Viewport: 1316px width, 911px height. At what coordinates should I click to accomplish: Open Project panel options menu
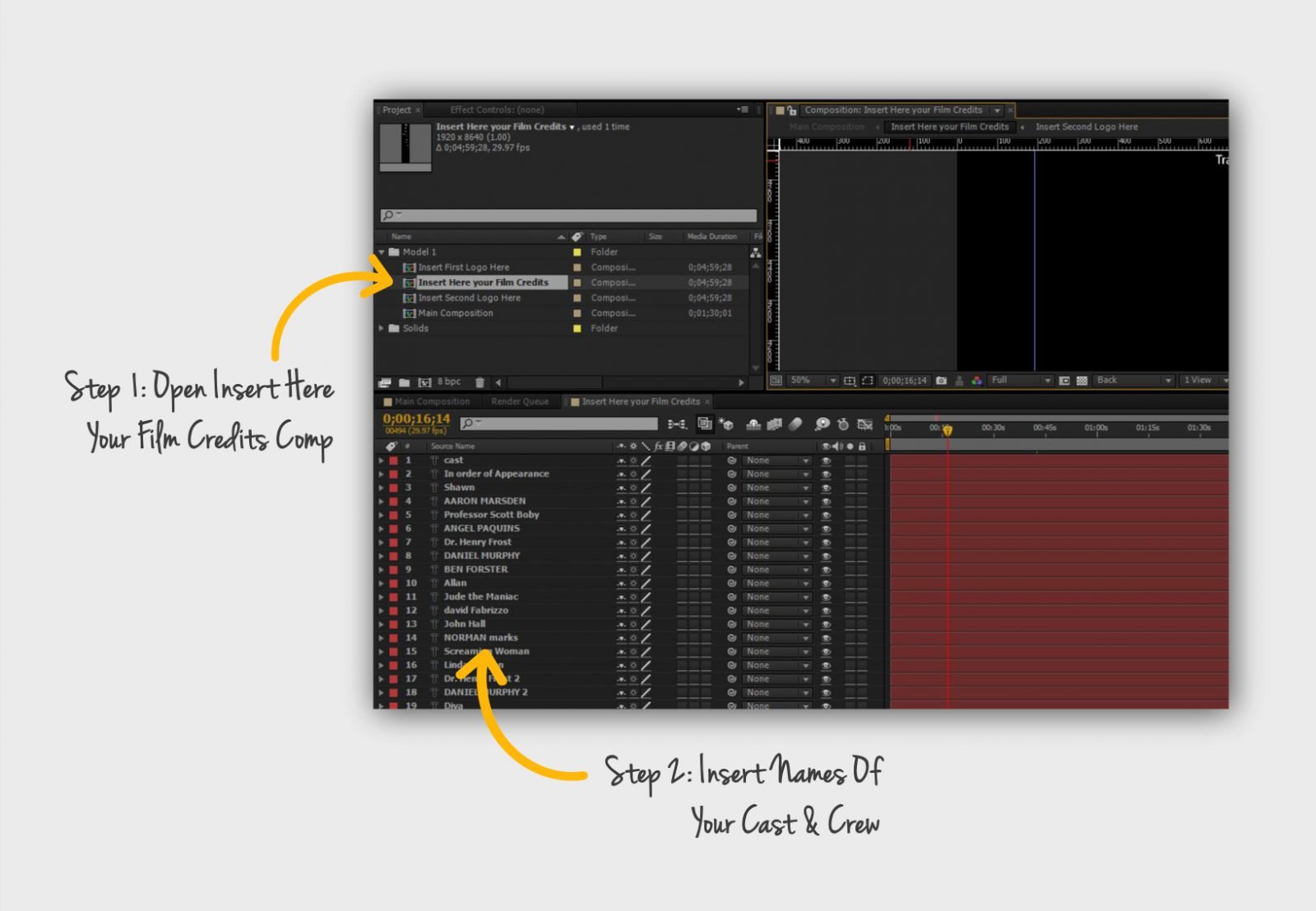coord(743,109)
